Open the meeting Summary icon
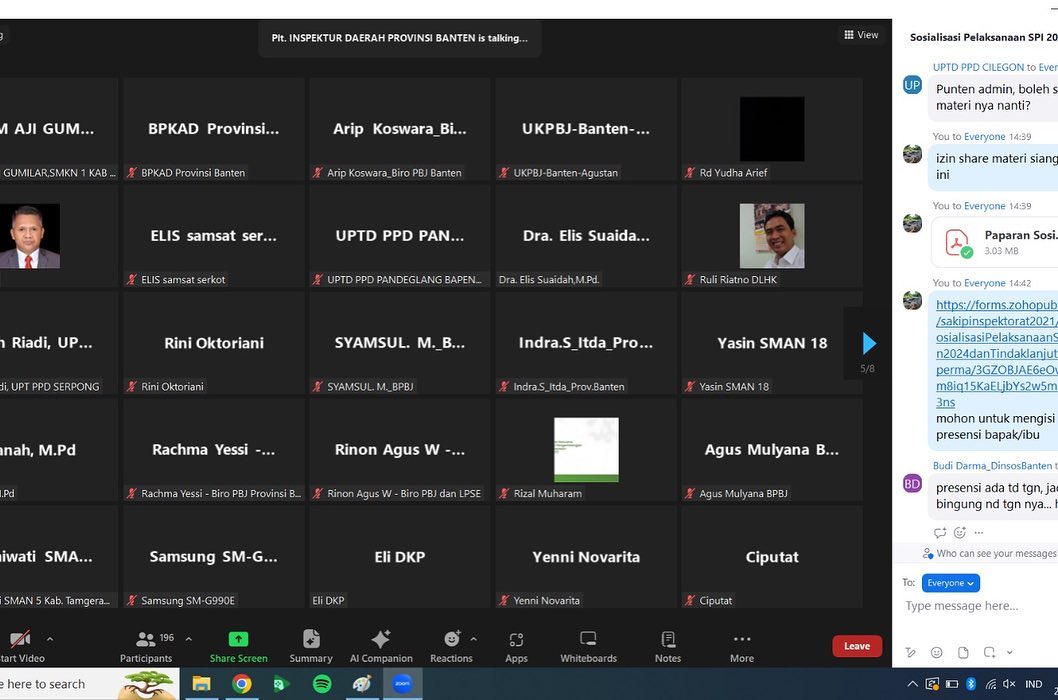This screenshot has width=1058, height=700. (311, 646)
